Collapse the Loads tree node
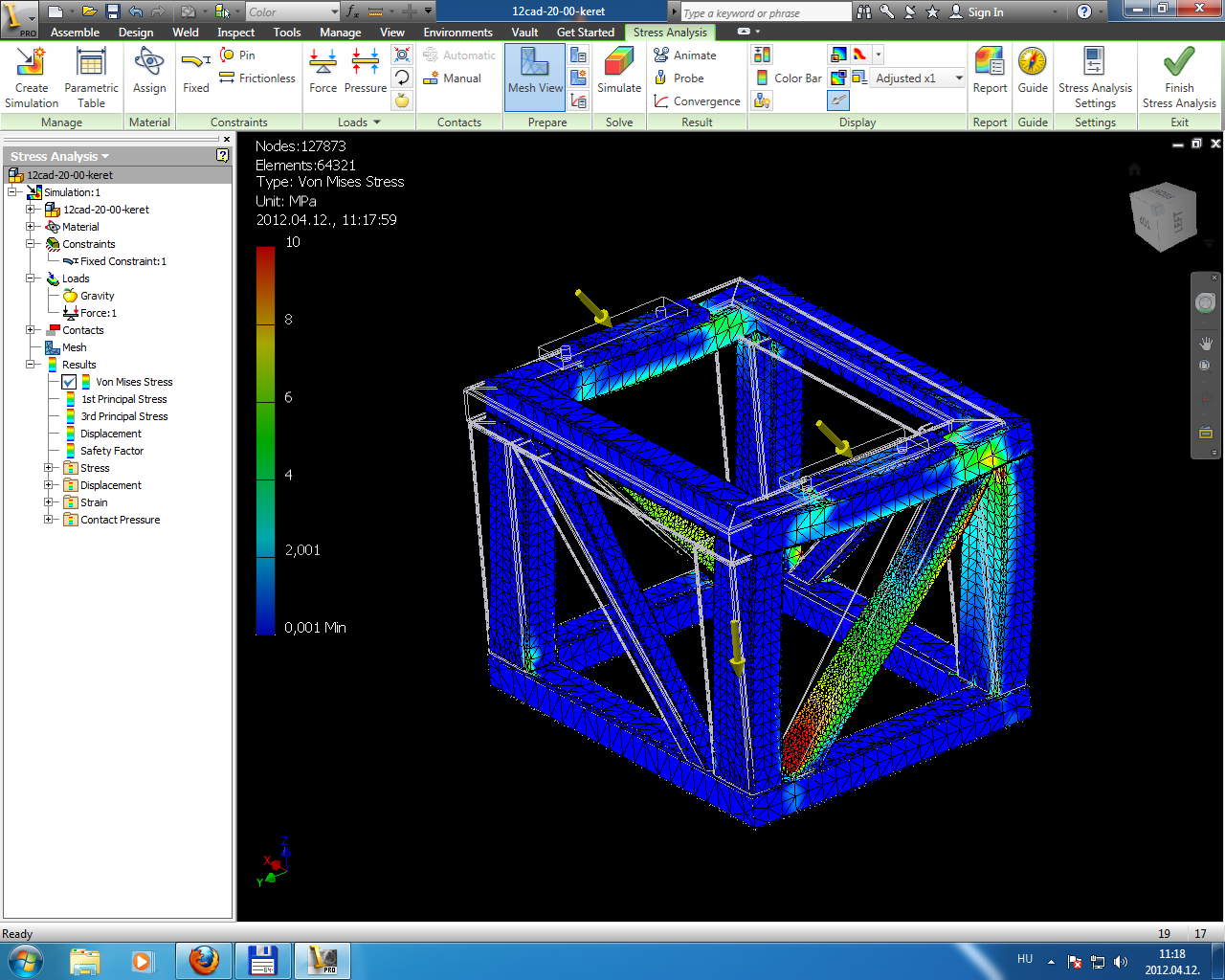1225x980 pixels. point(31,278)
